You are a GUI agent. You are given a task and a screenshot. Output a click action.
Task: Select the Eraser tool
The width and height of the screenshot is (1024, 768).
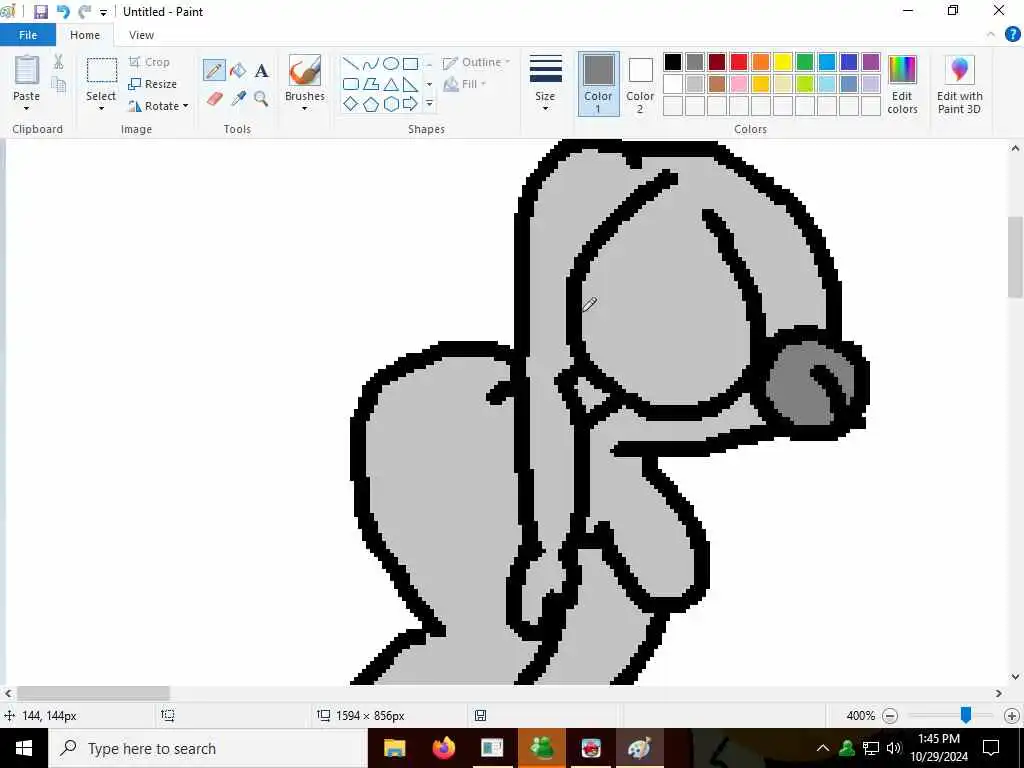(215, 99)
